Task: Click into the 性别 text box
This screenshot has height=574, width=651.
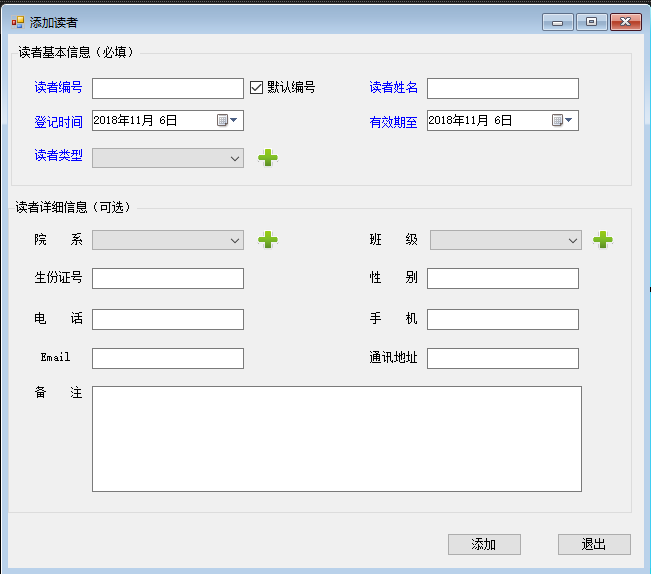Action: (x=503, y=278)
